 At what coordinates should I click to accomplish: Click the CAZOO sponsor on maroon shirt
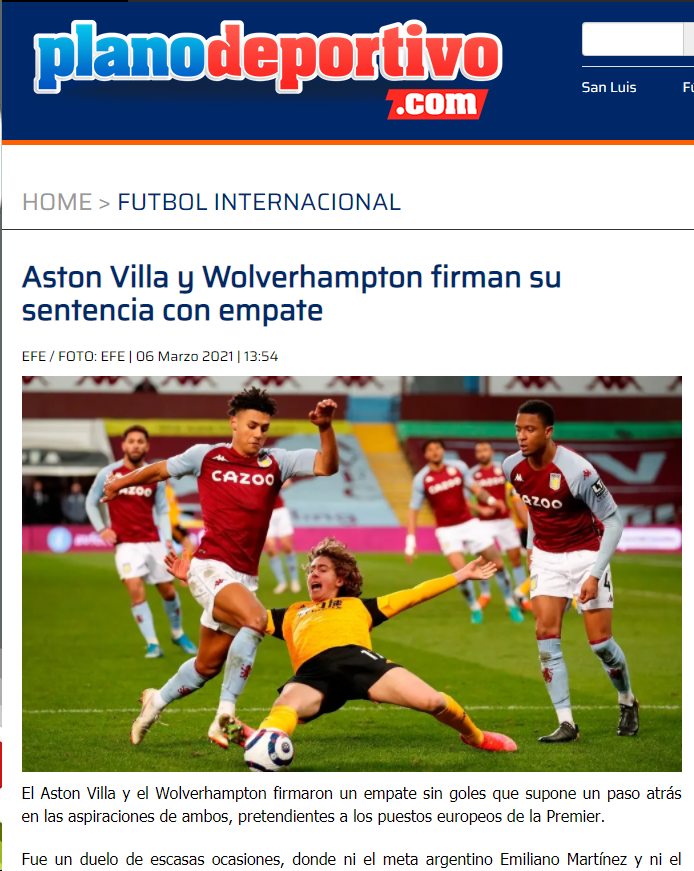coord(243,477)
